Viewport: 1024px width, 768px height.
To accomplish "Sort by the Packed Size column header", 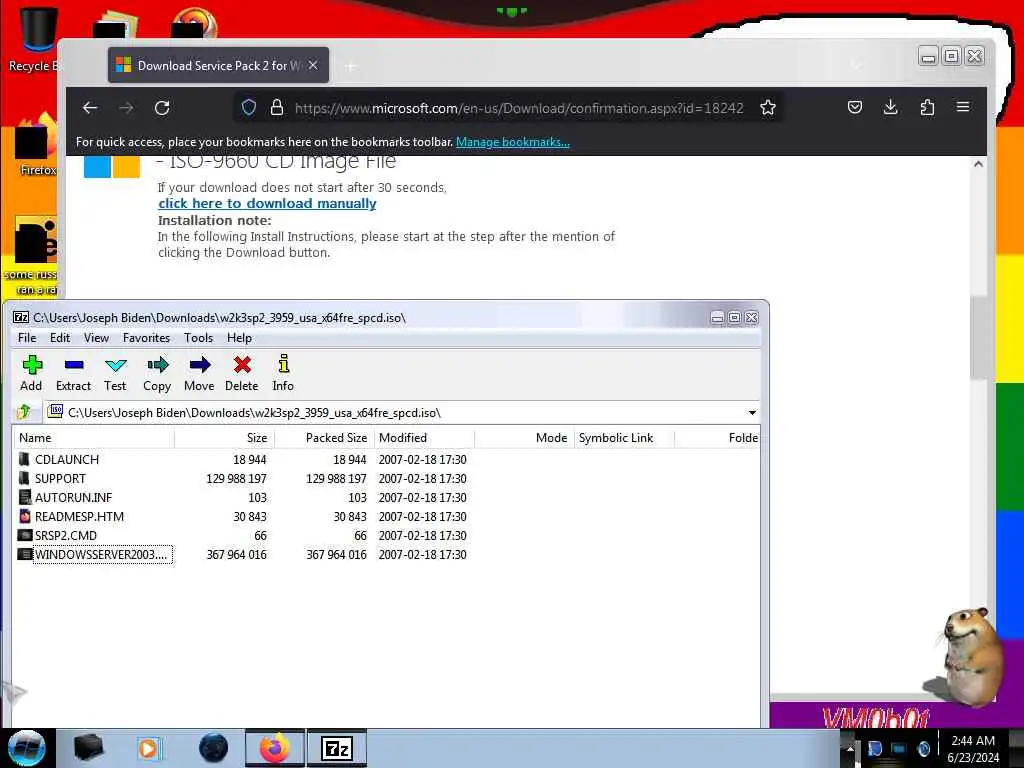I will pos(324,438).
